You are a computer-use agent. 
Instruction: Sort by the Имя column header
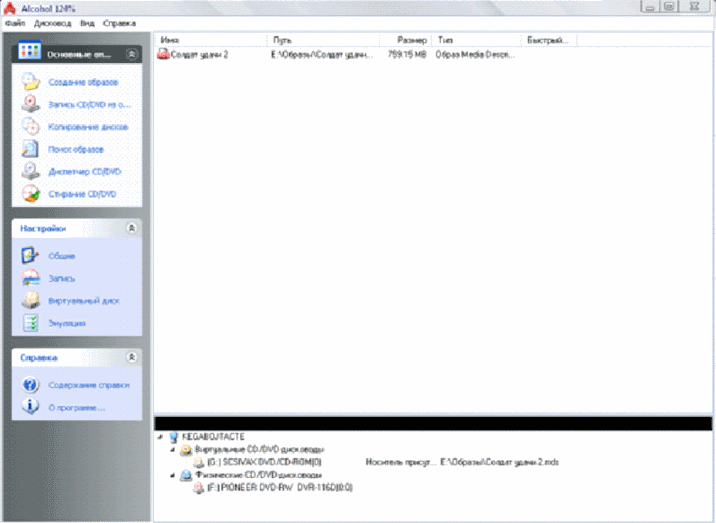click(211, 40)
